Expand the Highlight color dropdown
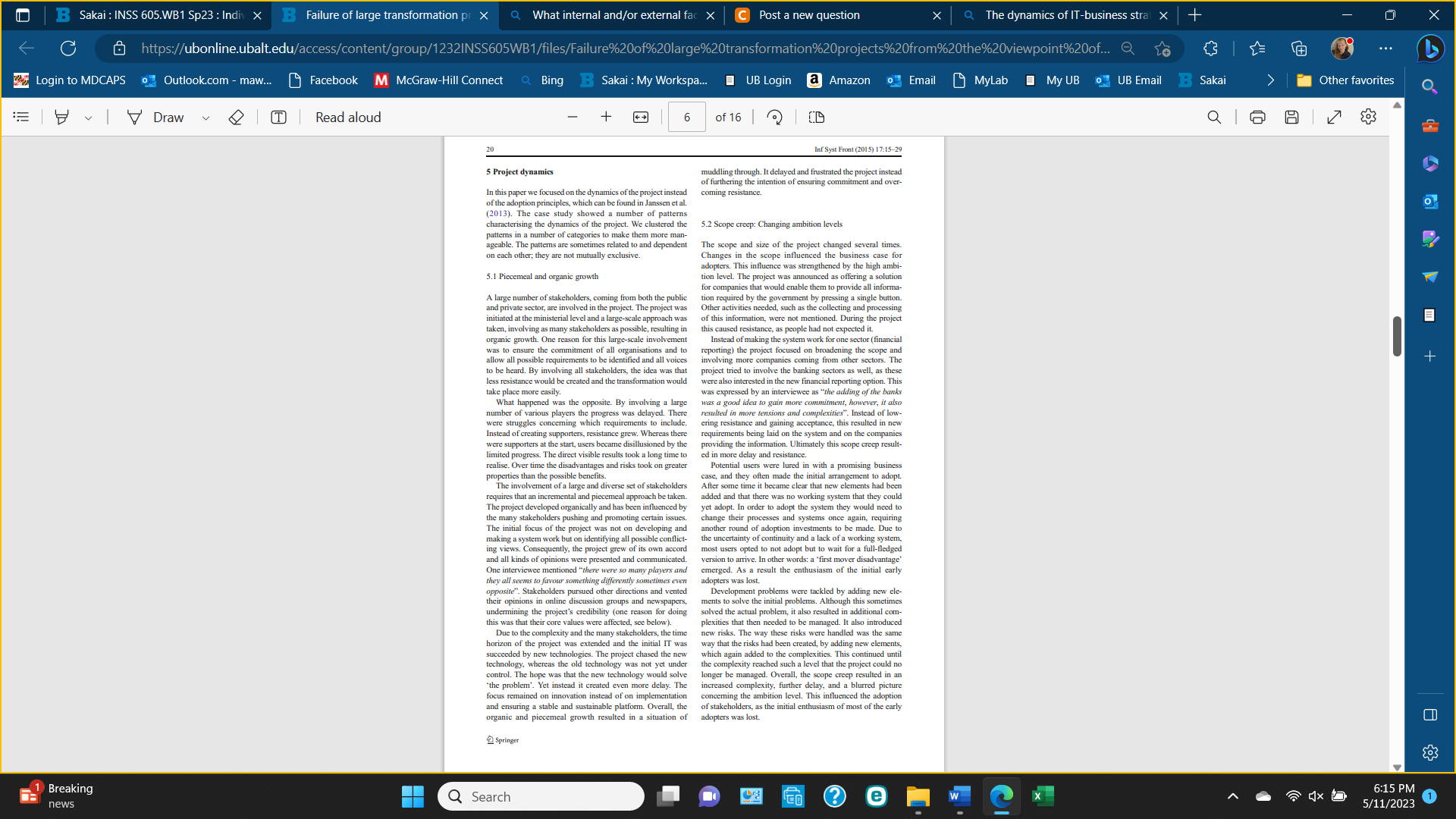The width and height of the screenshot is (1456, 819). coord(89,118)
